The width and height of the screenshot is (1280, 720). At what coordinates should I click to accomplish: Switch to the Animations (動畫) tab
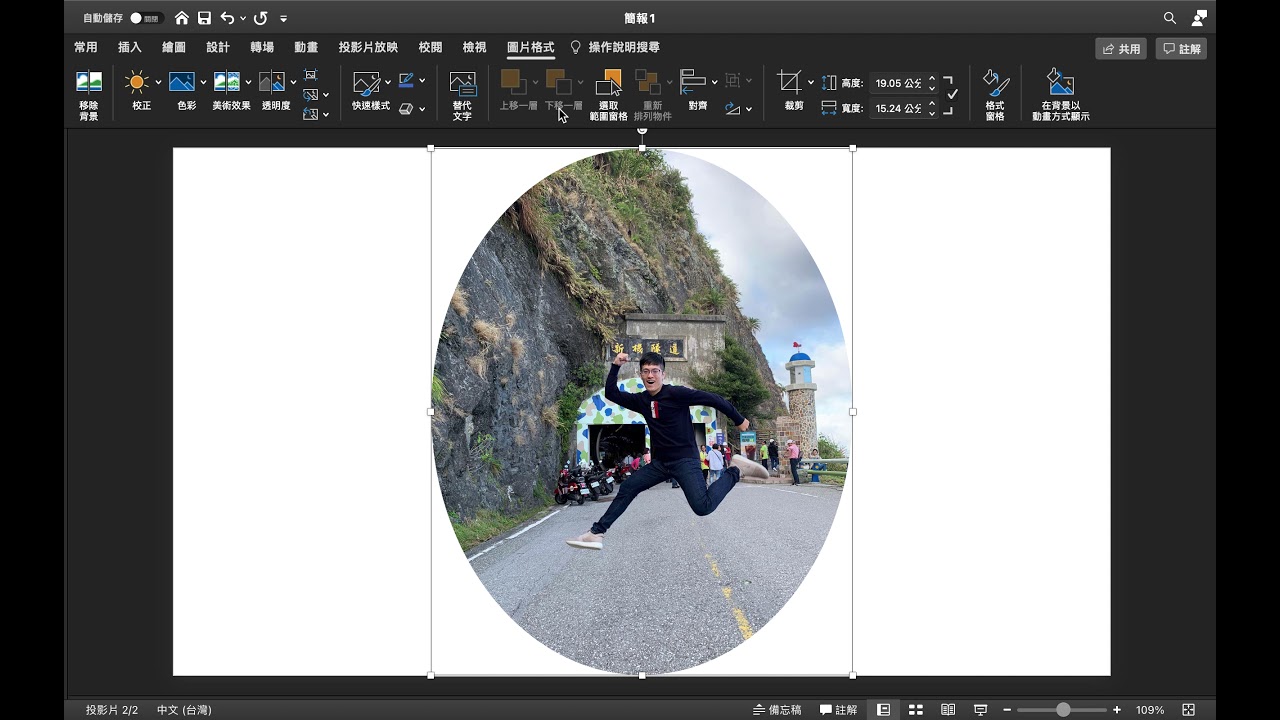pos(306,47)
